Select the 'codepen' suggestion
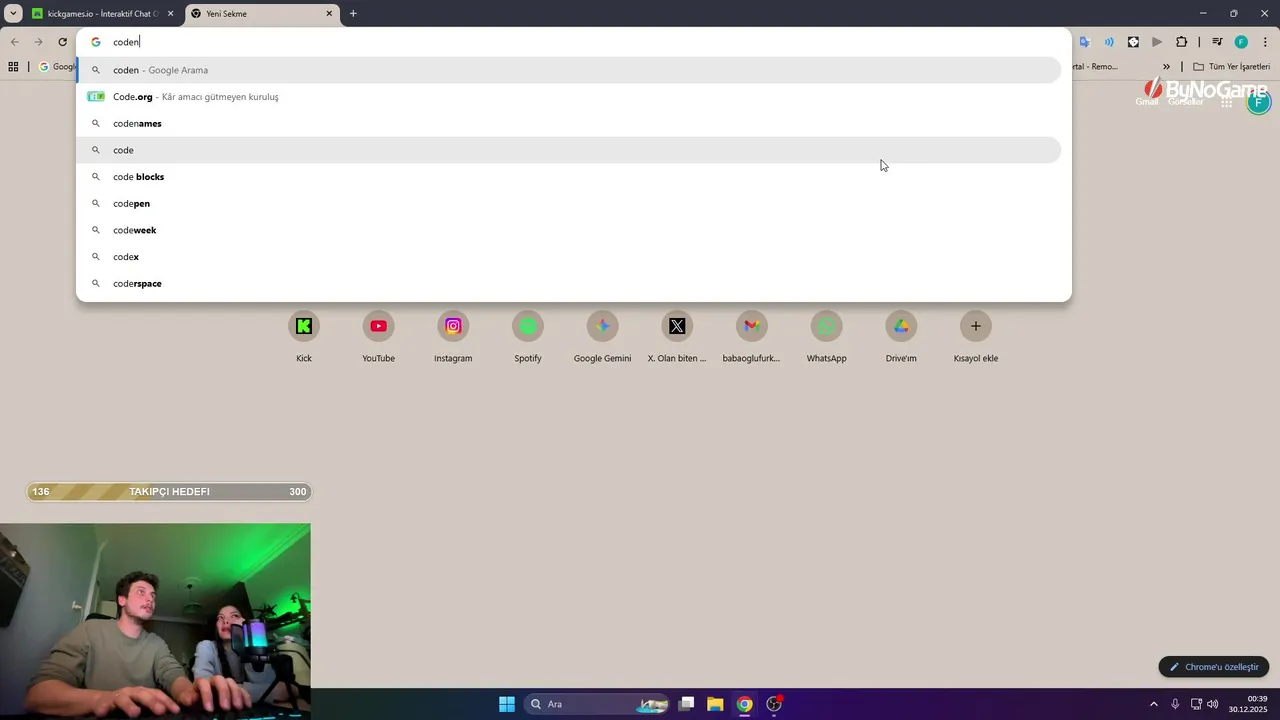This screenshot has height=720, width=1280. 568,203
